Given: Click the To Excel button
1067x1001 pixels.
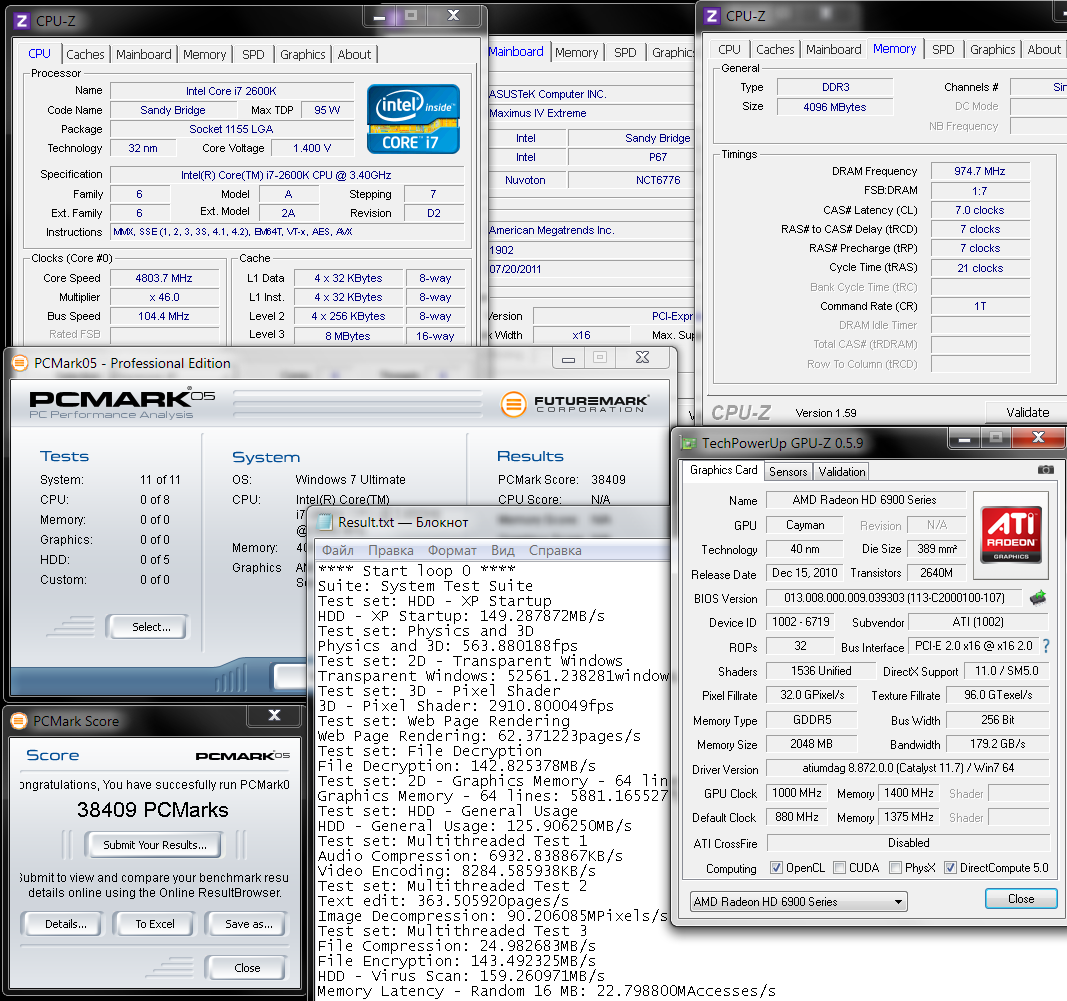Looking at the screenshot, I should click(154, 923).
